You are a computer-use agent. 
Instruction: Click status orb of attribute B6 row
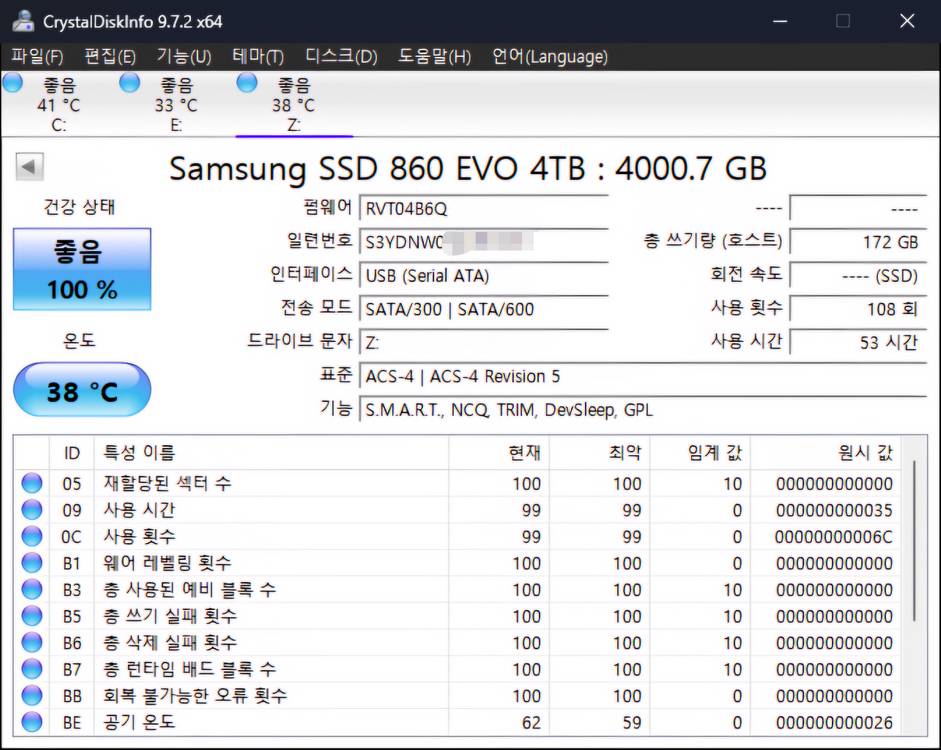(32, 643)
